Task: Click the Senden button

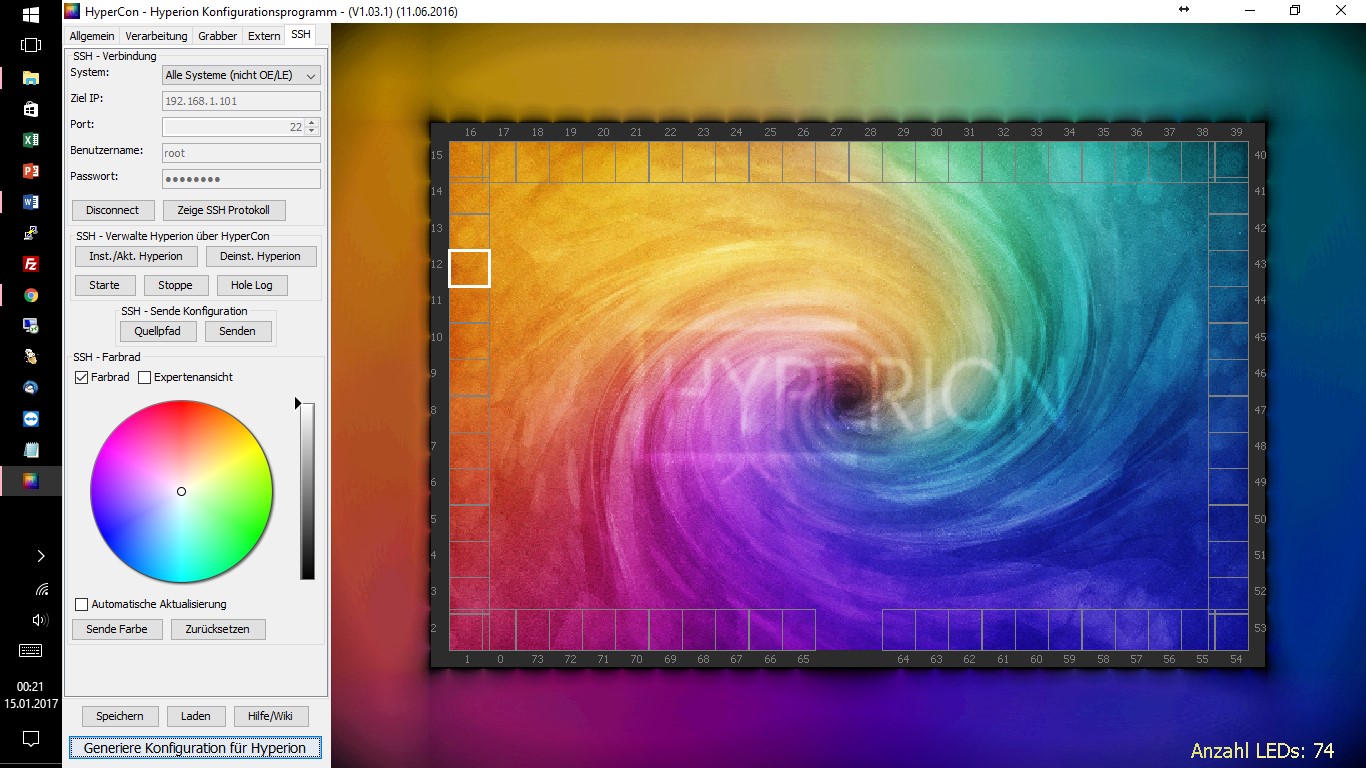Action: pyautogui.click(x=238, y=331)
